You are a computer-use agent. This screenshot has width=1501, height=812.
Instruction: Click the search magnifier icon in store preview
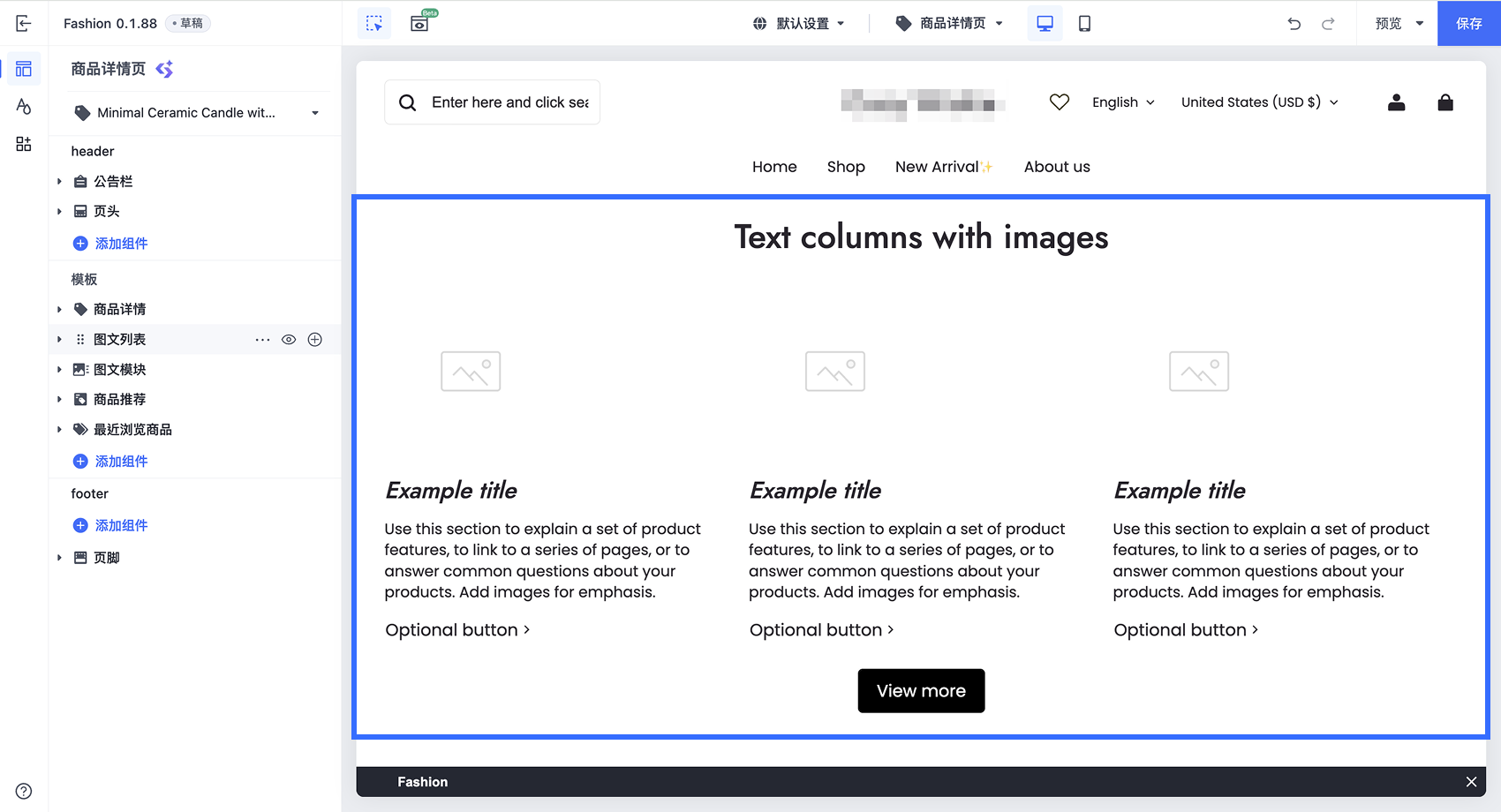(407, 102)
